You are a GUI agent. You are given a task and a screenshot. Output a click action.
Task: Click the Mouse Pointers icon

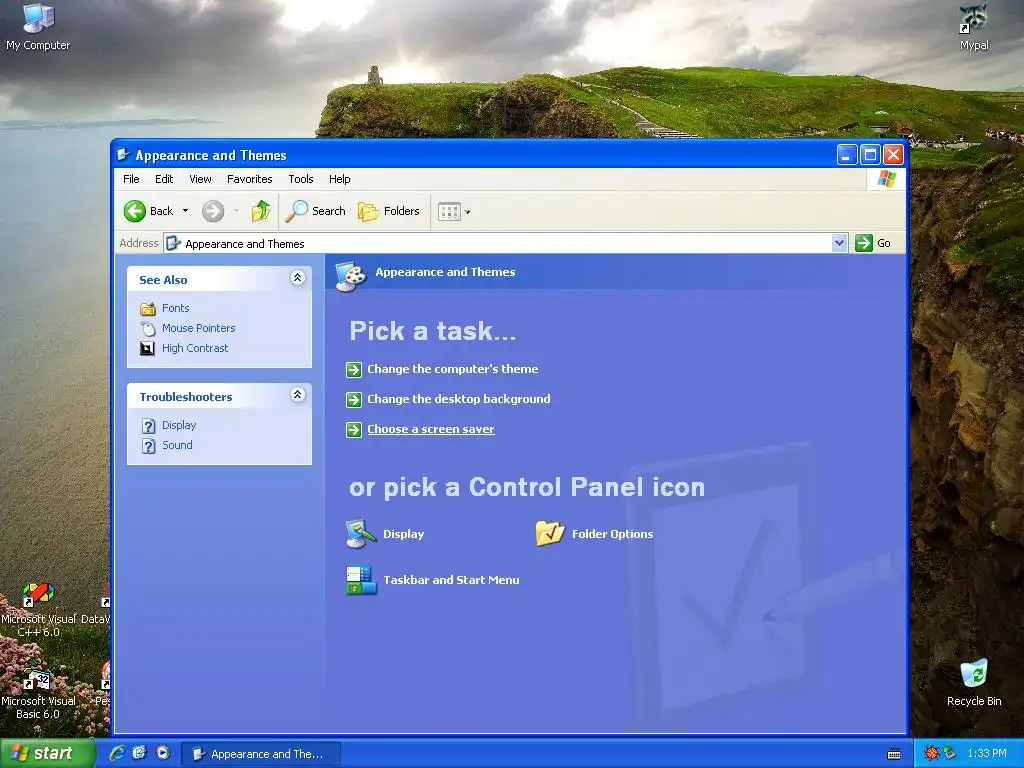click(x=148, y=328)
